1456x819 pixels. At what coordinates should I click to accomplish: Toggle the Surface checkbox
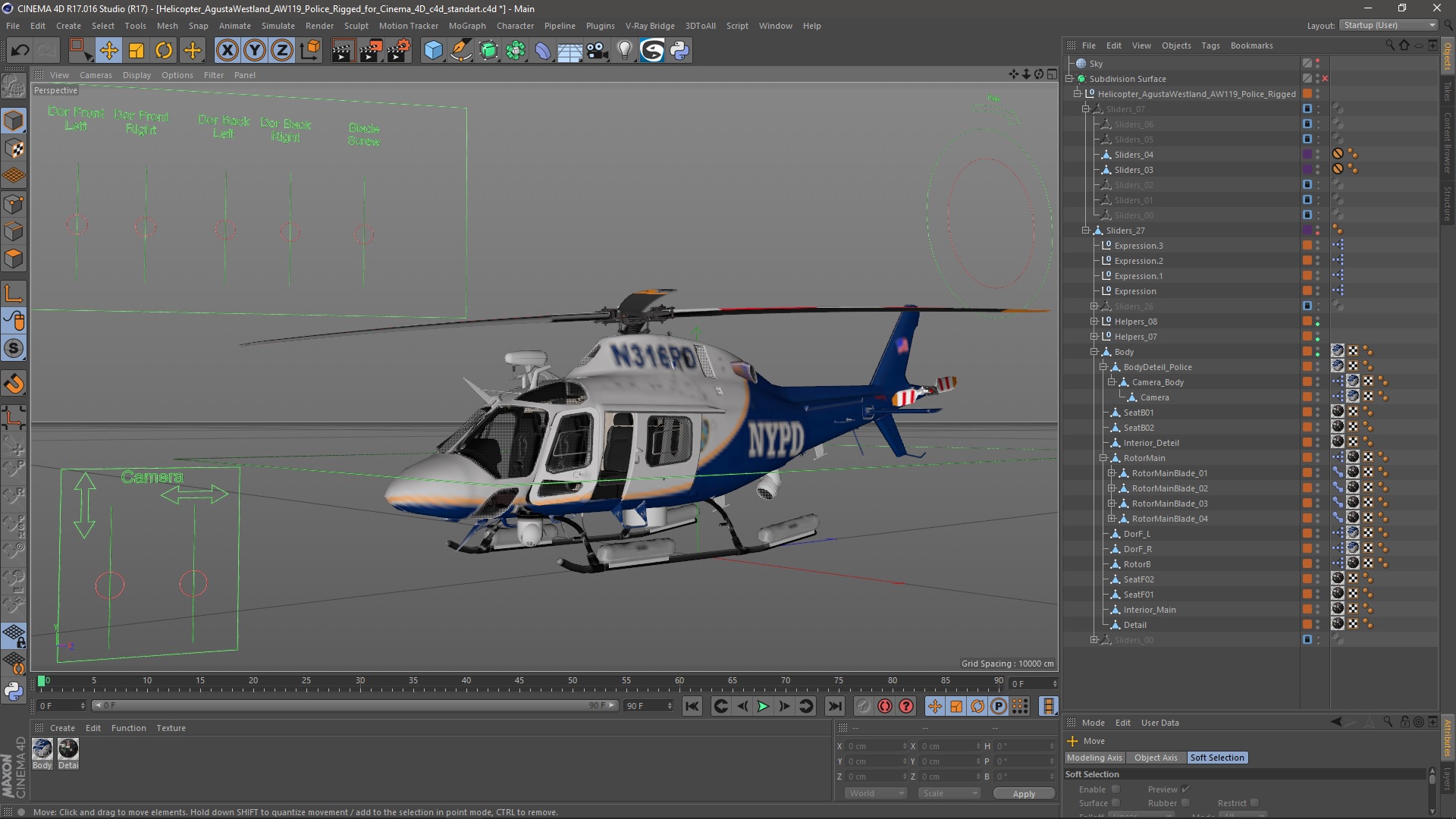(x=1116, y=803)
